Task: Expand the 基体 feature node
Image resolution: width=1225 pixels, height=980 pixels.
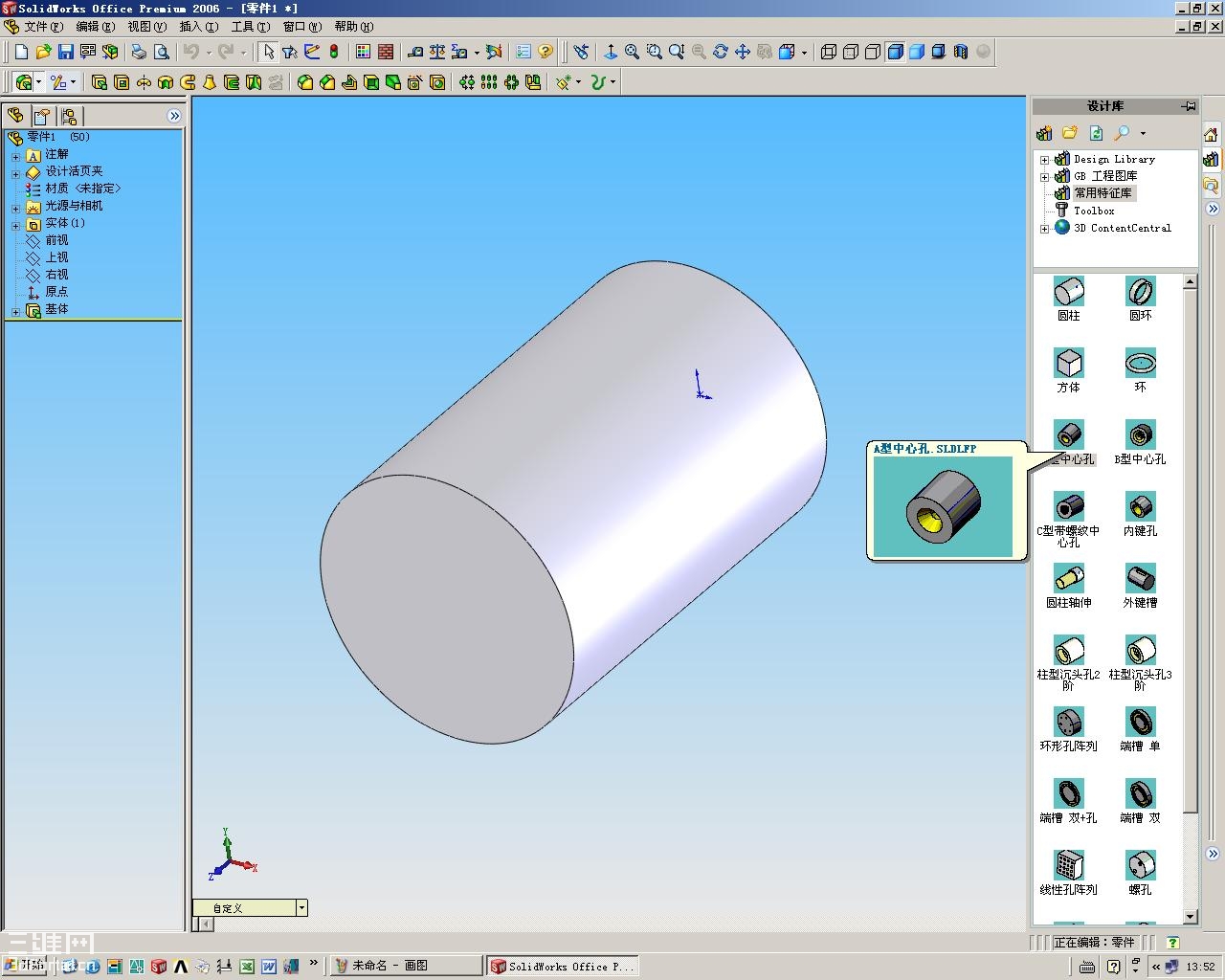Action: [15, 311]
